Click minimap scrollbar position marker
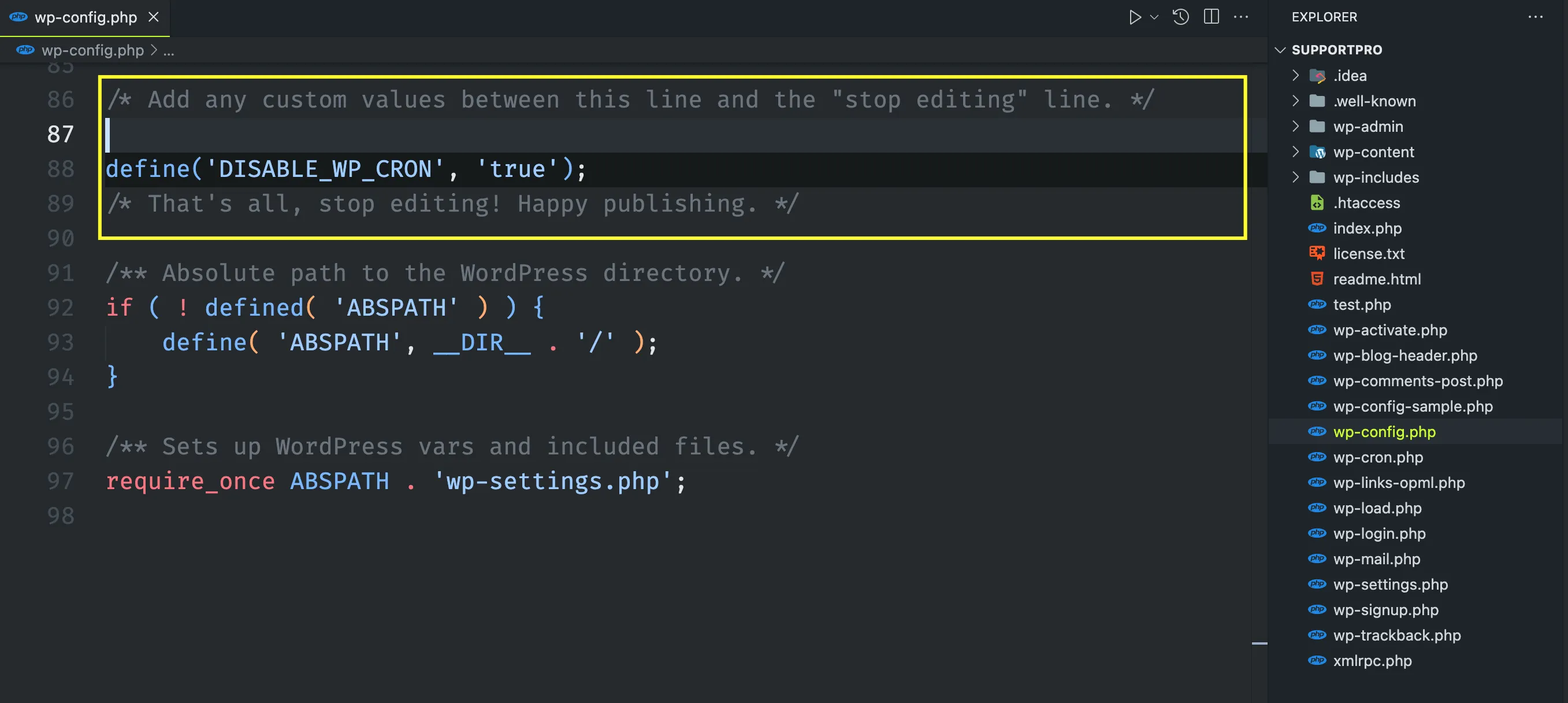Screen dimensions: 1568x703 [1259, 643]
